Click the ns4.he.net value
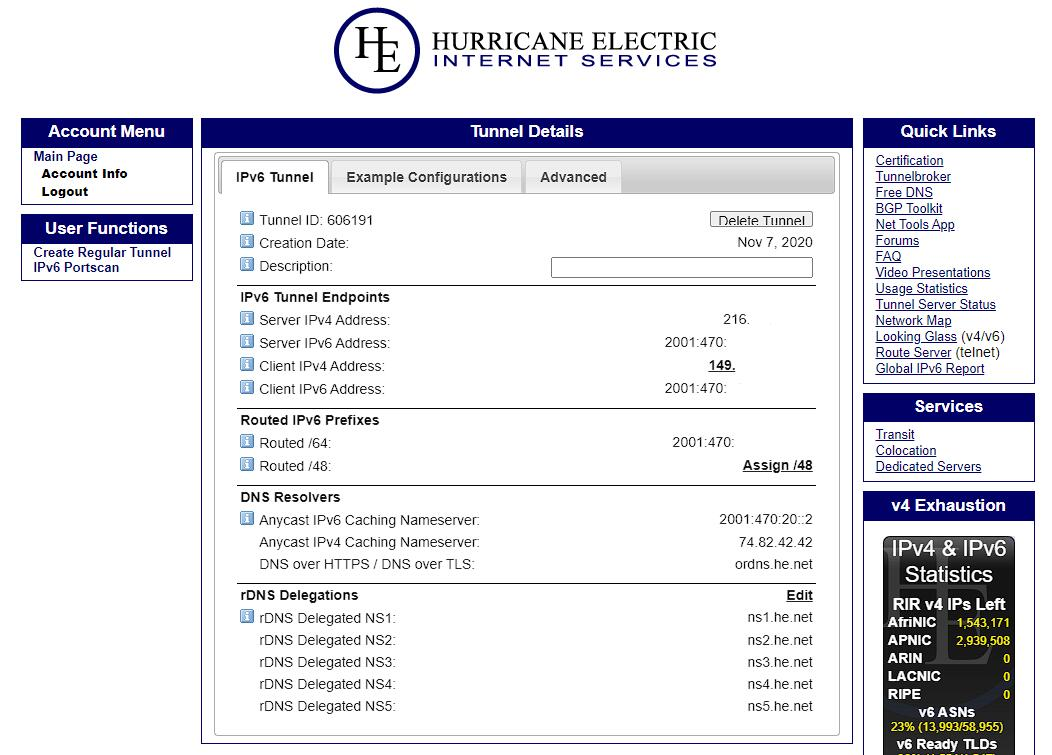The image size is (1052, 755). point(780,685)
